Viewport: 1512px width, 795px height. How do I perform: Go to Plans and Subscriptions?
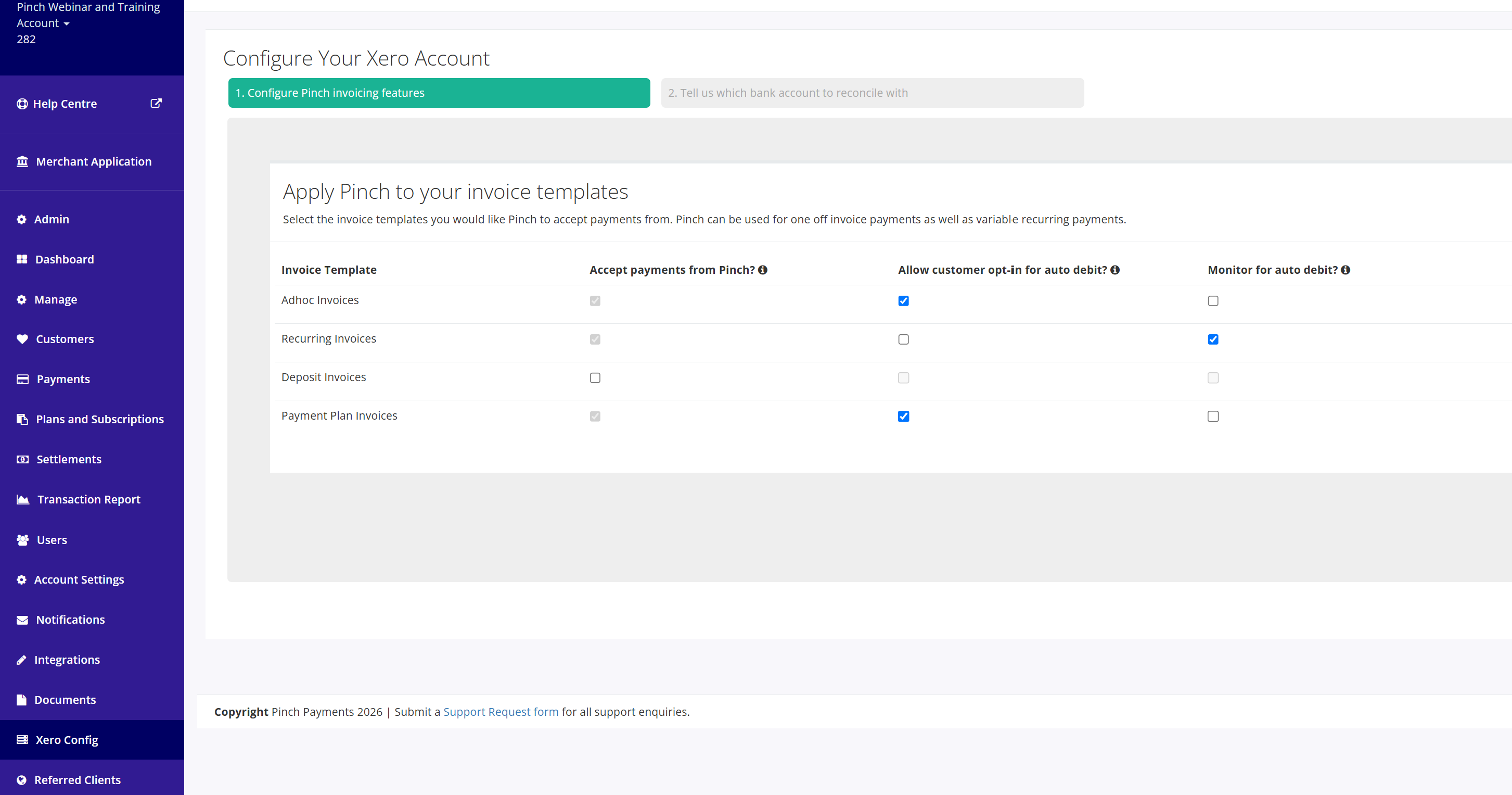[92, 419]
